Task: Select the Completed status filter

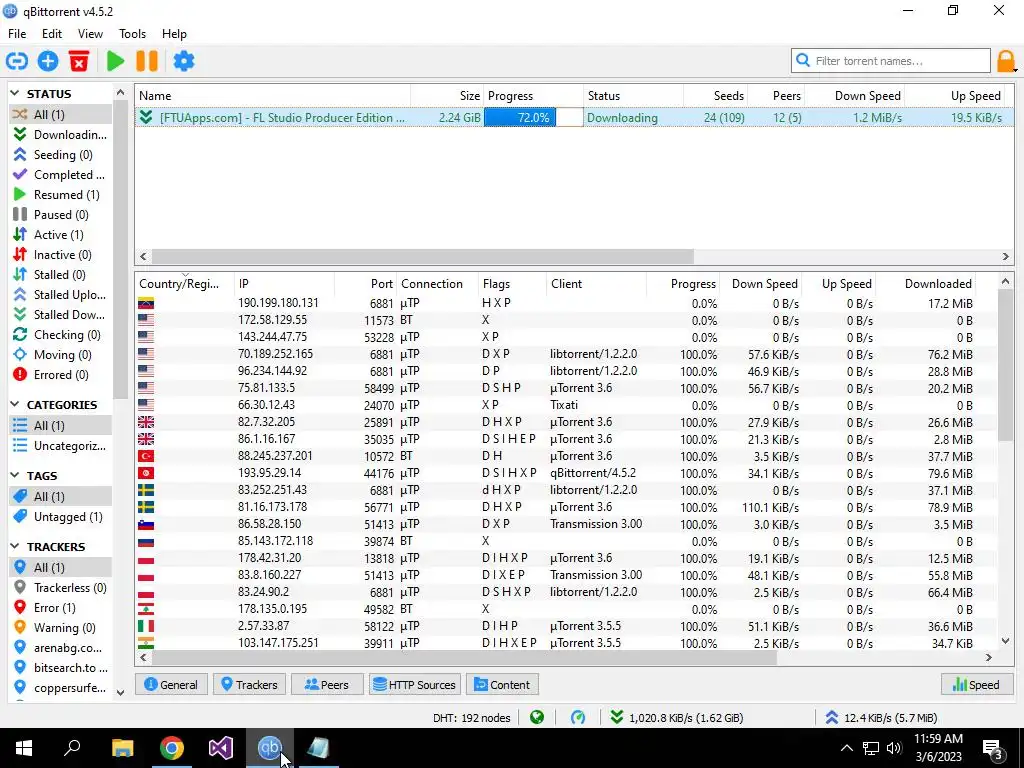Action: click(x=61, y=175)
